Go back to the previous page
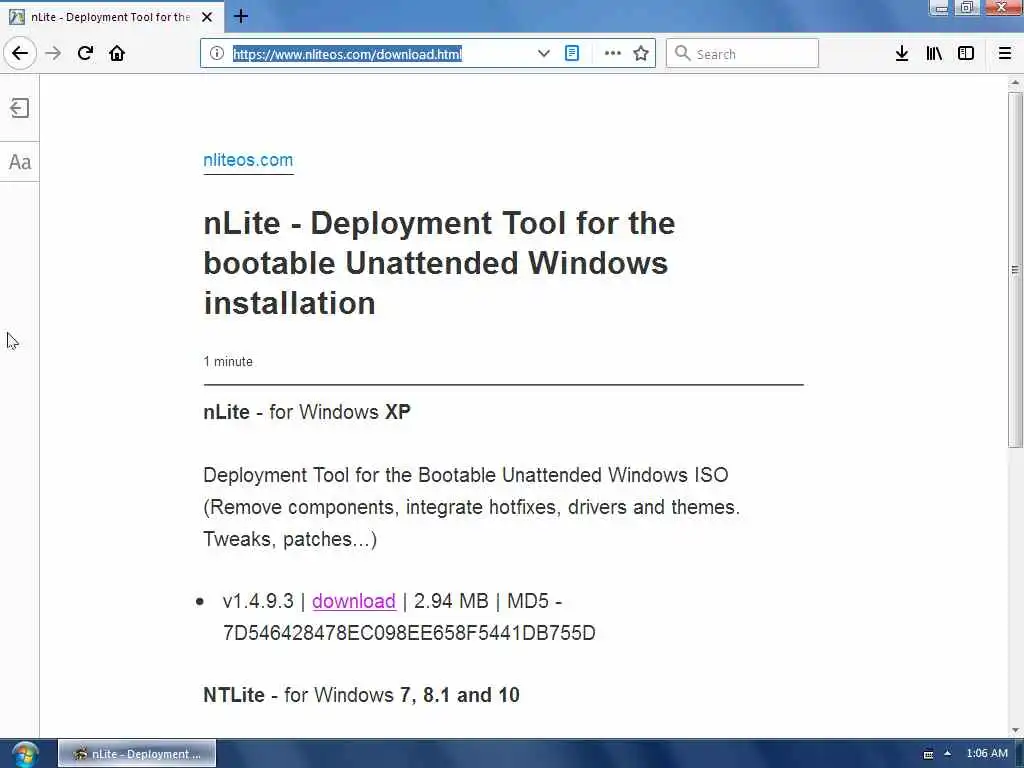The width and height of the screenshot is (1024, 768). [x=20, y=53]
